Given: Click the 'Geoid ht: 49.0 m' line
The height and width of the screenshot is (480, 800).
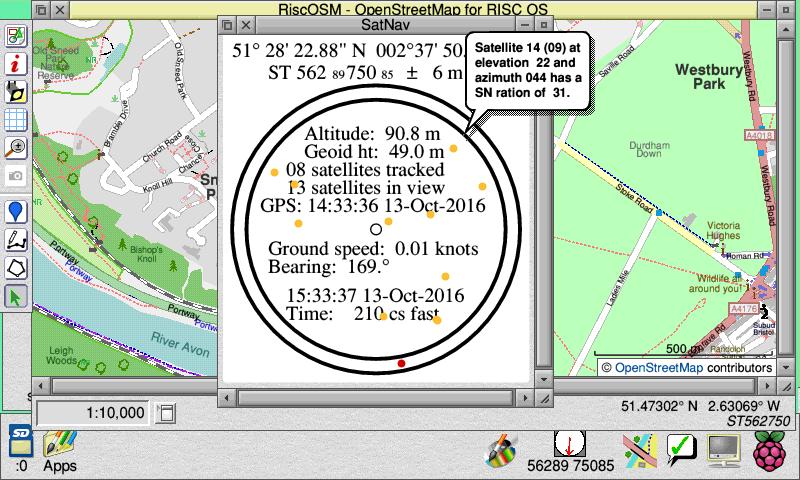Looking at the screenshot, I should (x=374, y=151).
